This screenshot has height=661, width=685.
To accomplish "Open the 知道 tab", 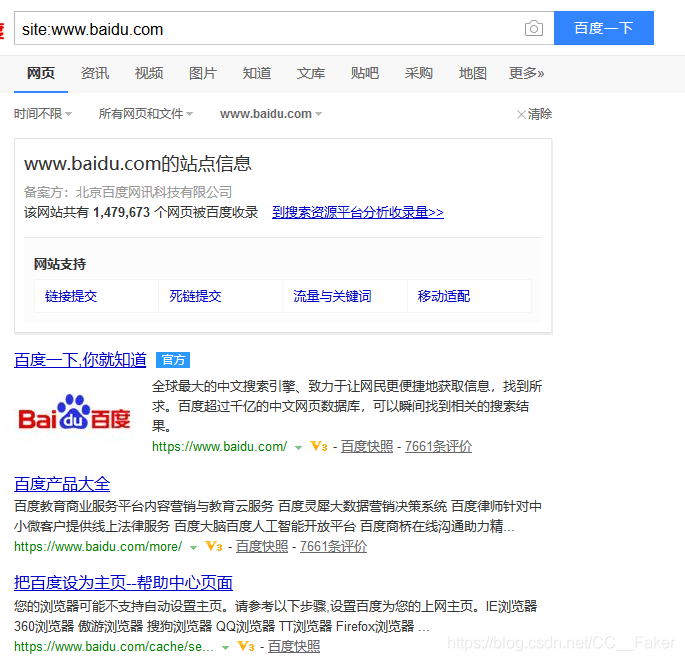I will tap(257, 73).
